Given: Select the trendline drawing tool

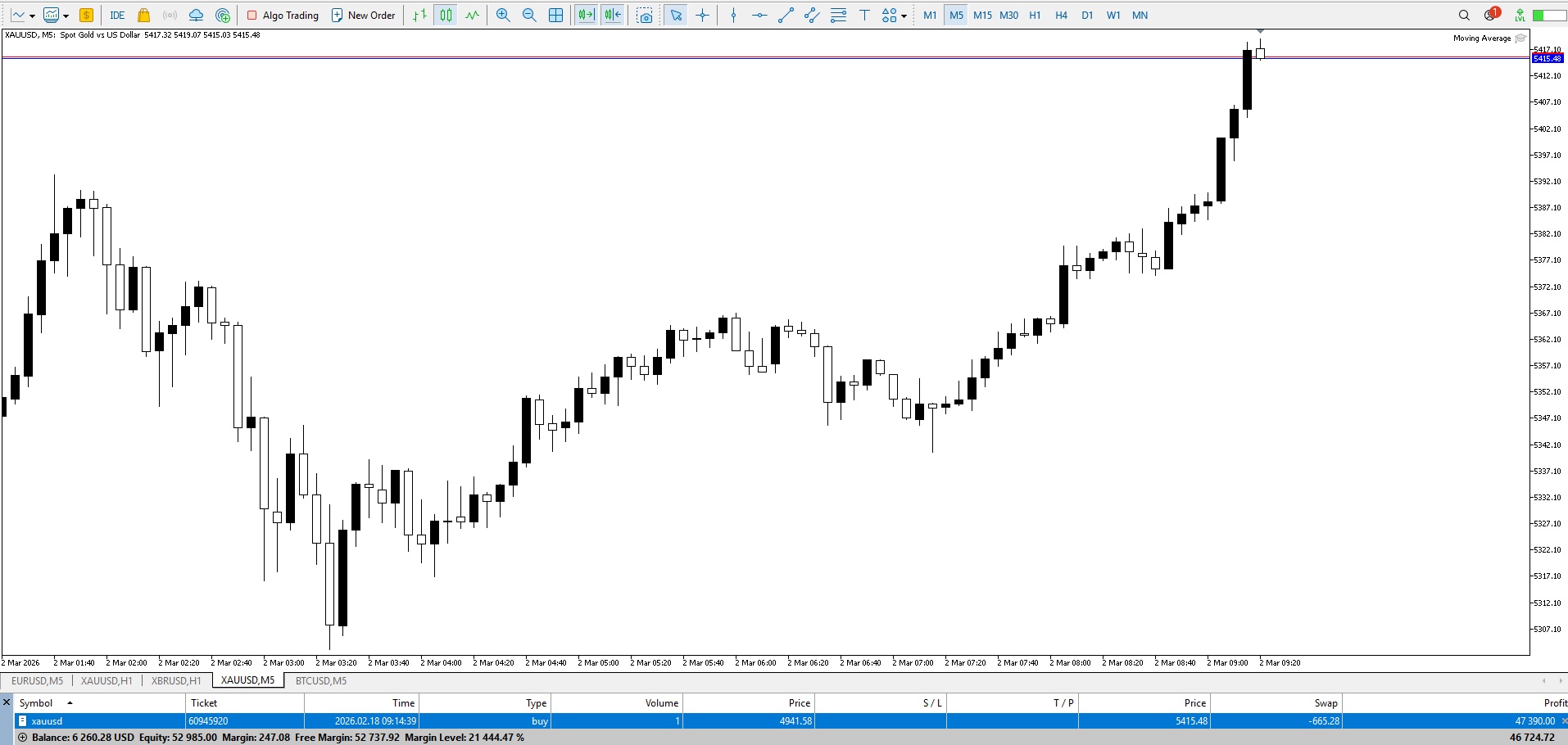Looking at the screenshot, I should click(x=786, y=15).
